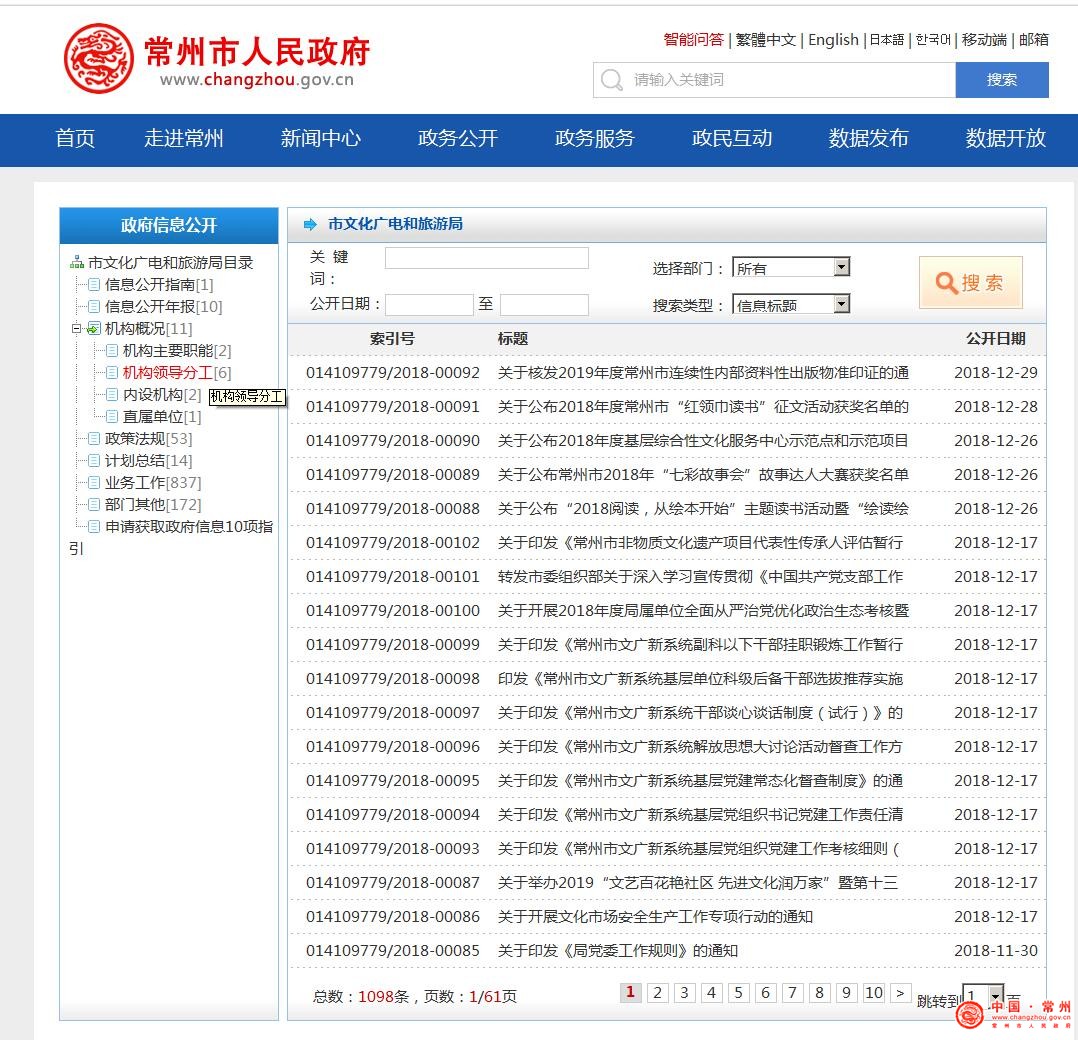Open the 政务公开 navigation menu
Image resolution: width=1078 pixels, height=1040 pixels.
point(457,139)
